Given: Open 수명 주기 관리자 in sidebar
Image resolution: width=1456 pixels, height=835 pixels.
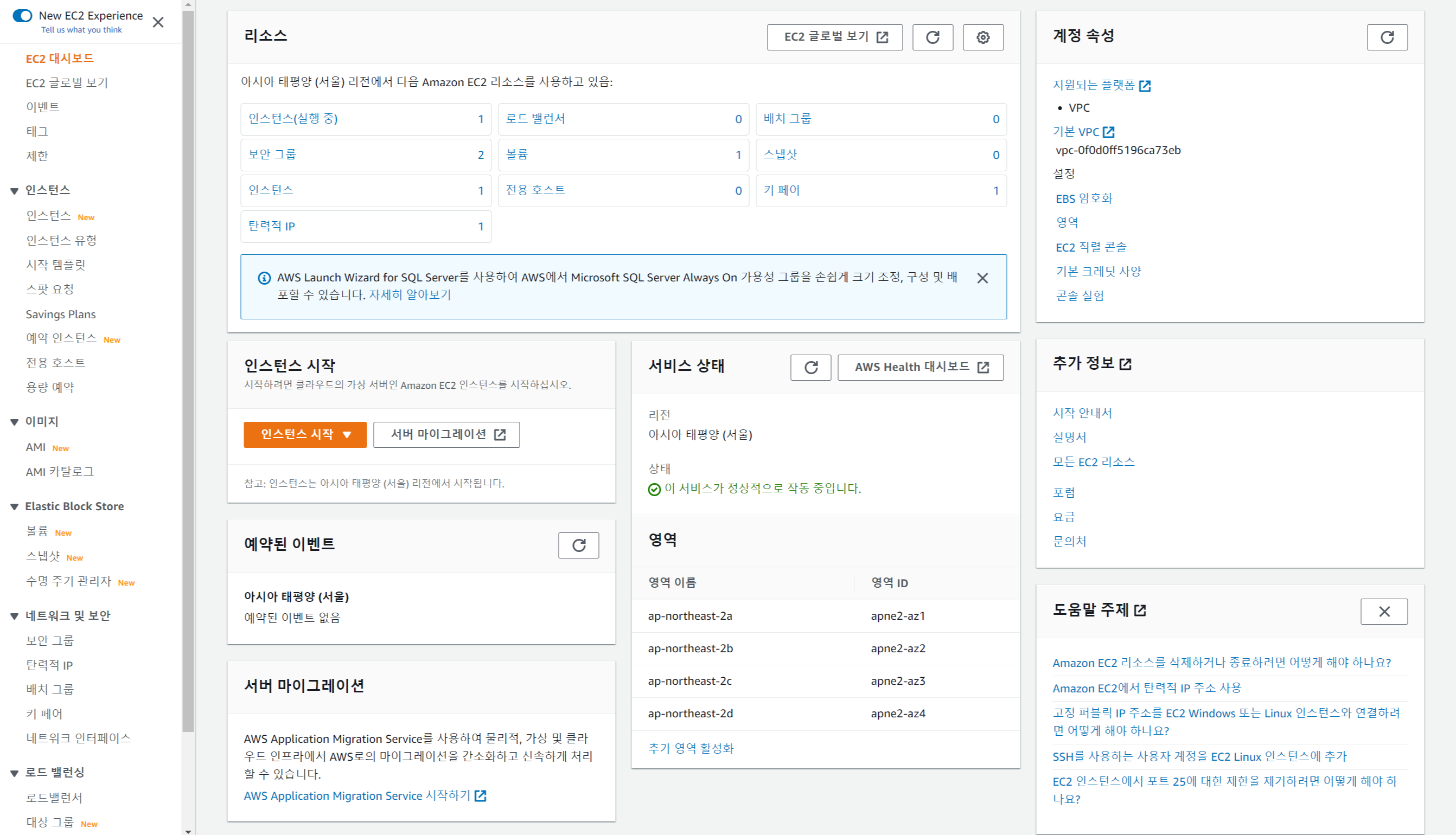Looking at the screenshot, I should (68, 581).
